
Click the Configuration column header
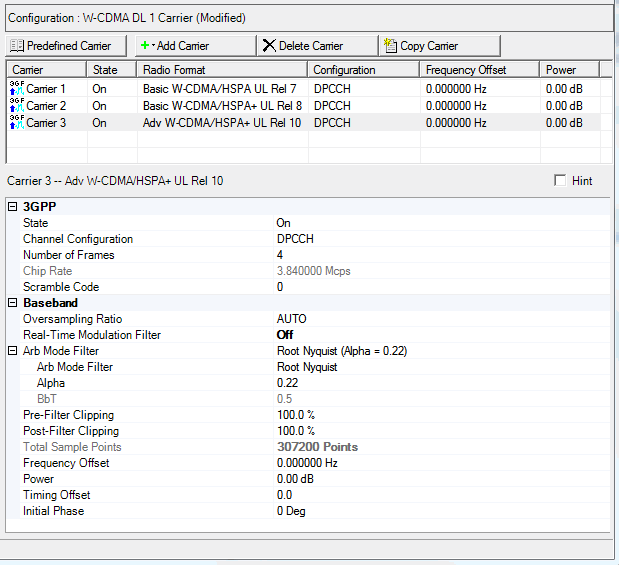[x=364, y=70]
